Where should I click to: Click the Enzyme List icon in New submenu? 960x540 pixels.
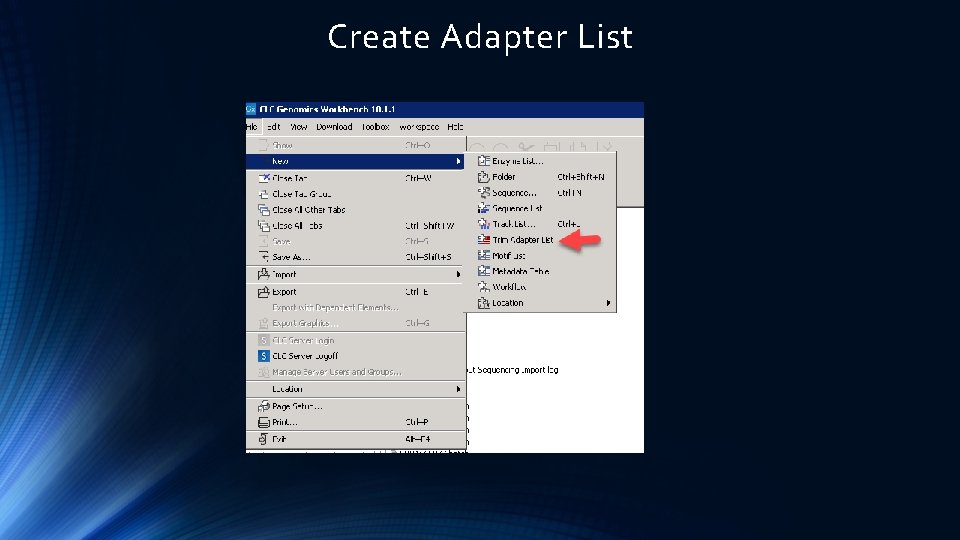484,160
